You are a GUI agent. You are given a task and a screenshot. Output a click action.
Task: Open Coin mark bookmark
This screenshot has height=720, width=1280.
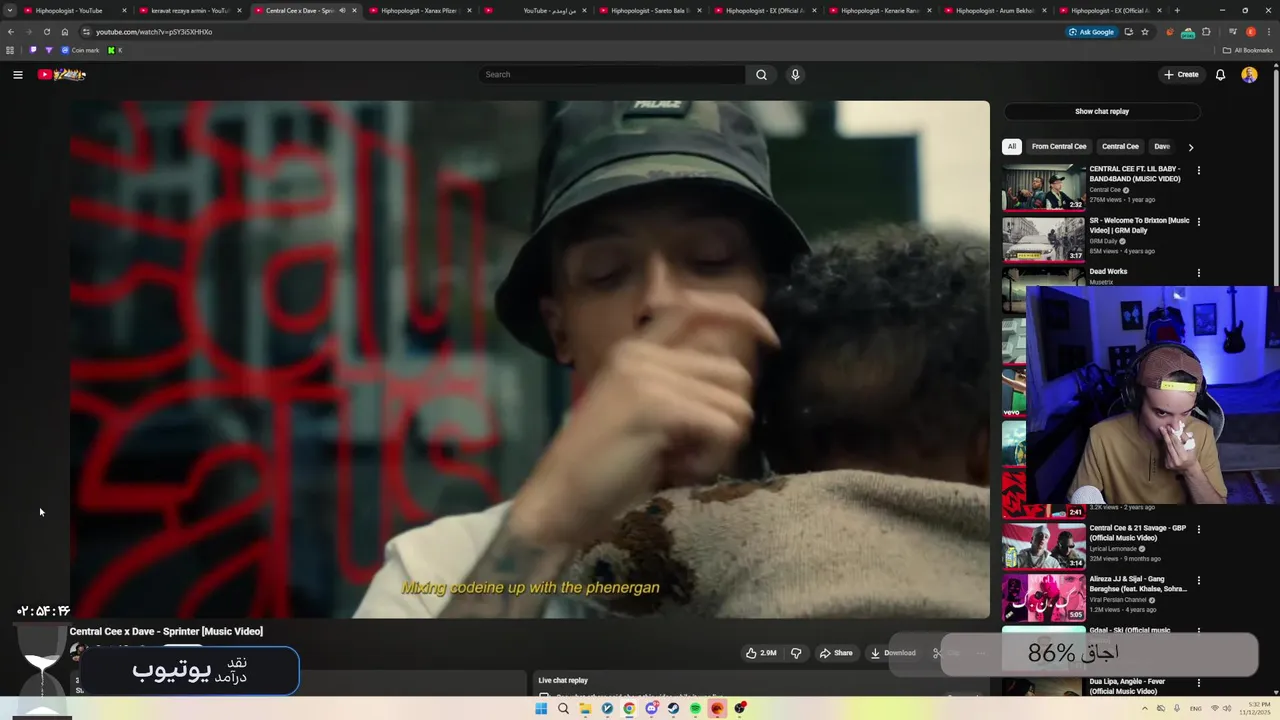pyautogui.click(x=80, y=50)
